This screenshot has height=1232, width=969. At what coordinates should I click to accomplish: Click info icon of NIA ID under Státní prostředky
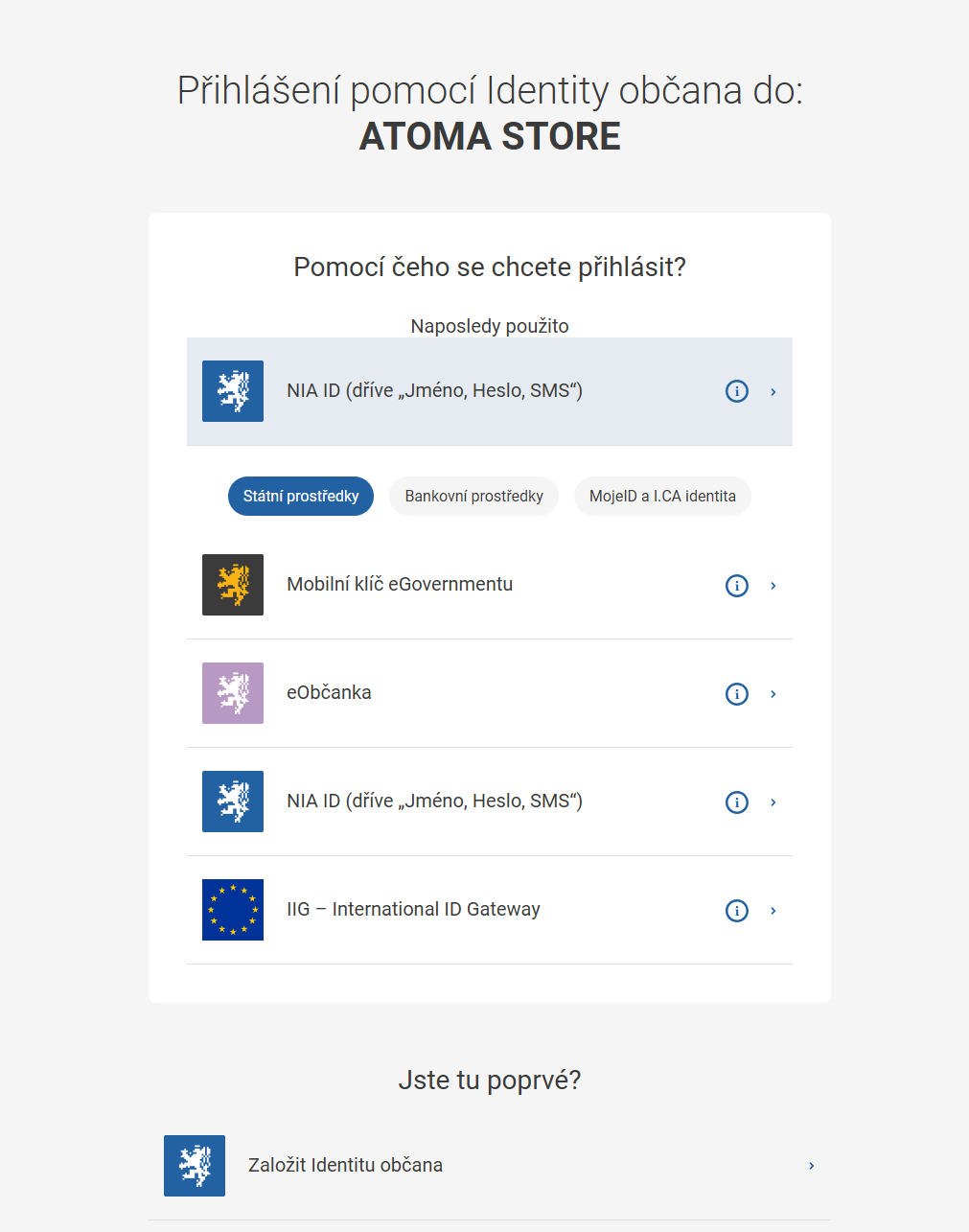point(736,802)
